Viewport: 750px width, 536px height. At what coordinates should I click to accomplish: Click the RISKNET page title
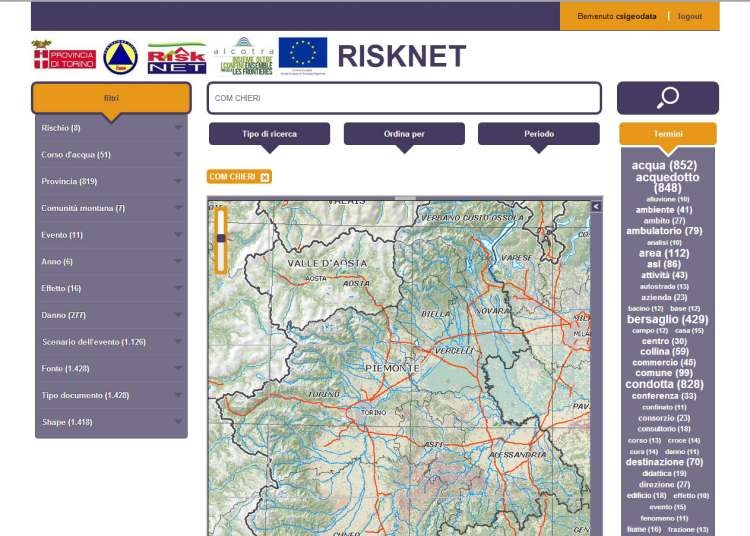(x=402, y=56)
